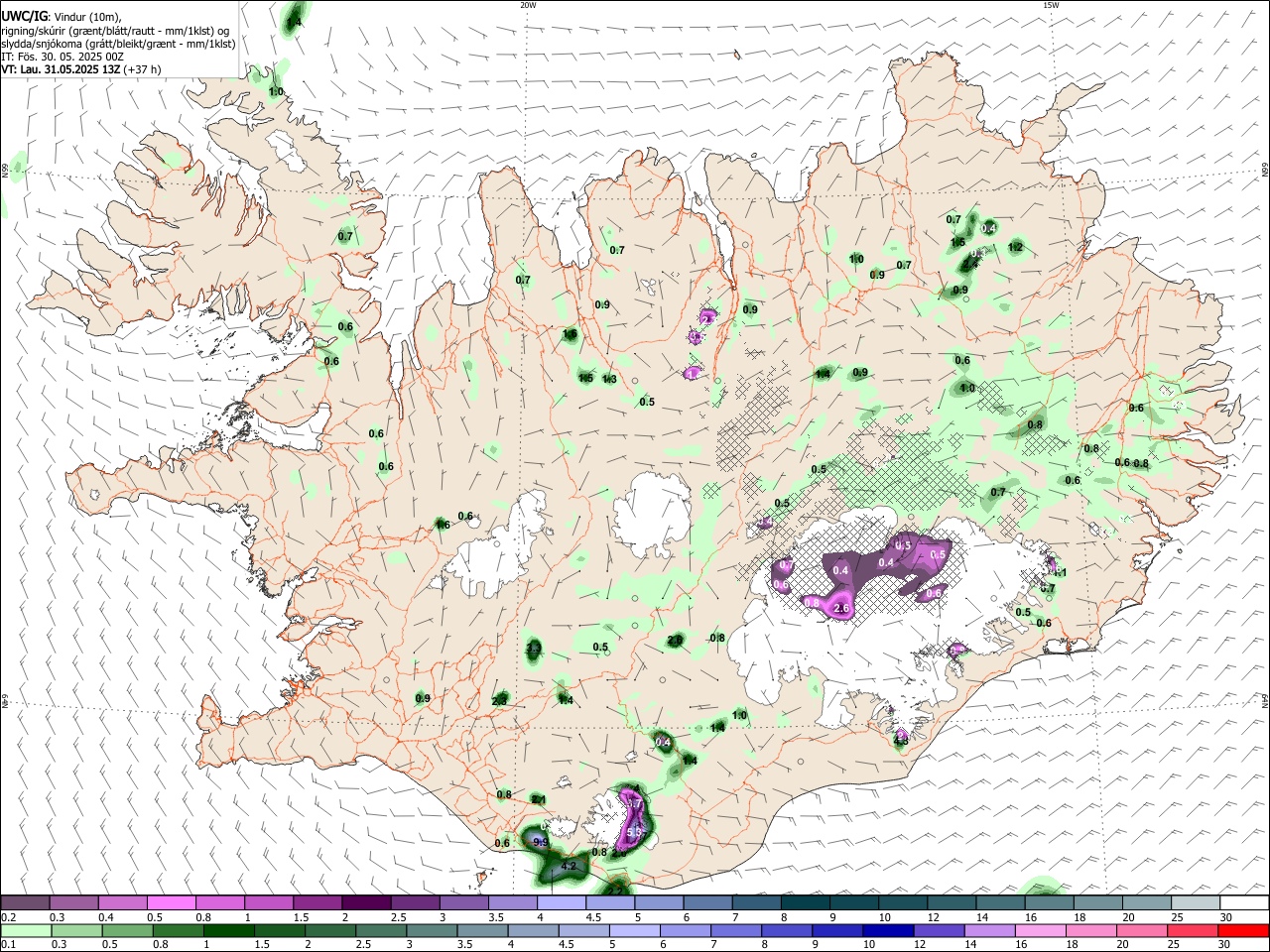This screenshot has width=1270, height=952.
Task: Click the pale grey 25 snow legend swatch
Action: [1196, 903]
